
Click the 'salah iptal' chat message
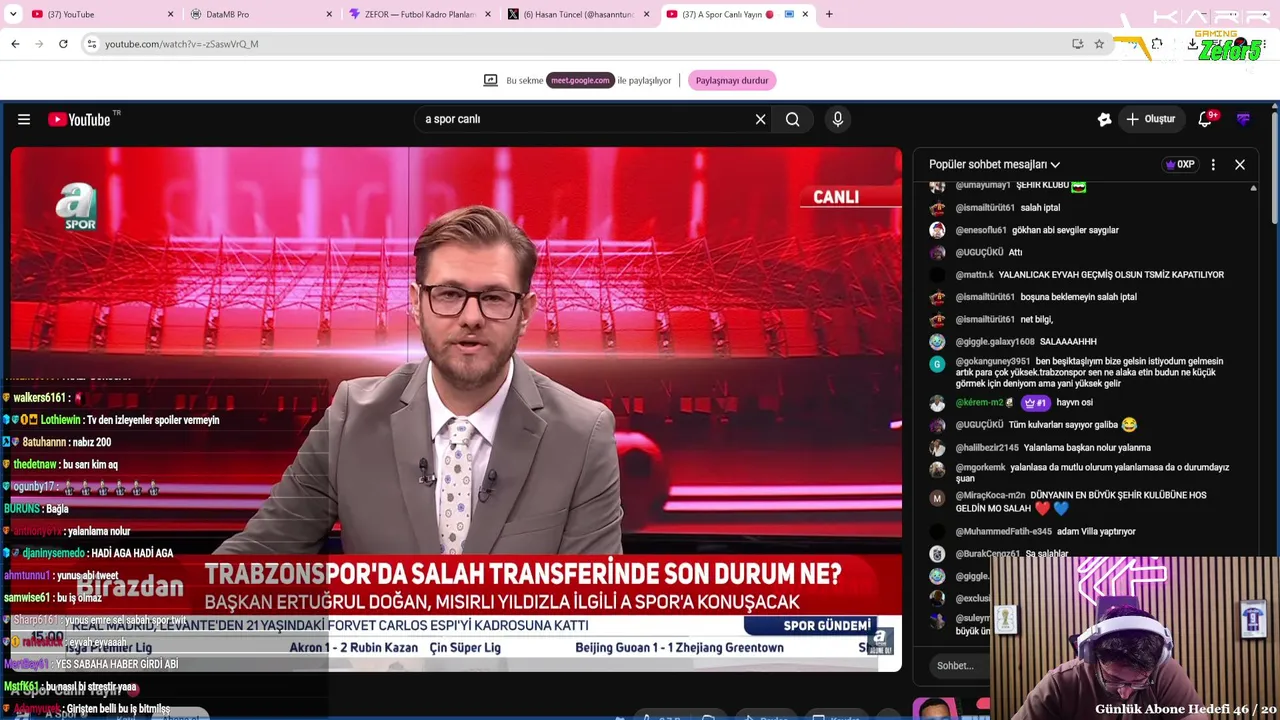click(1040, 208)
